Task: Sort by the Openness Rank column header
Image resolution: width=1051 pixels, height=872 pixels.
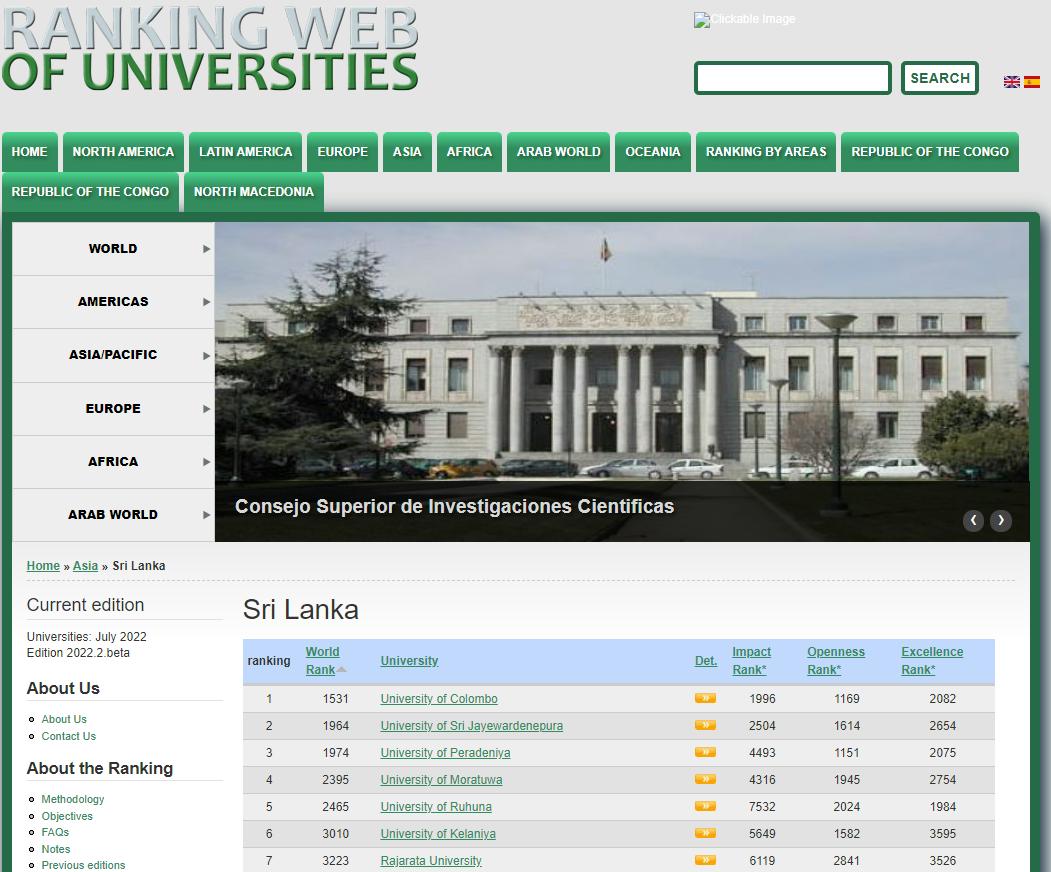Action: pos(836,660)
